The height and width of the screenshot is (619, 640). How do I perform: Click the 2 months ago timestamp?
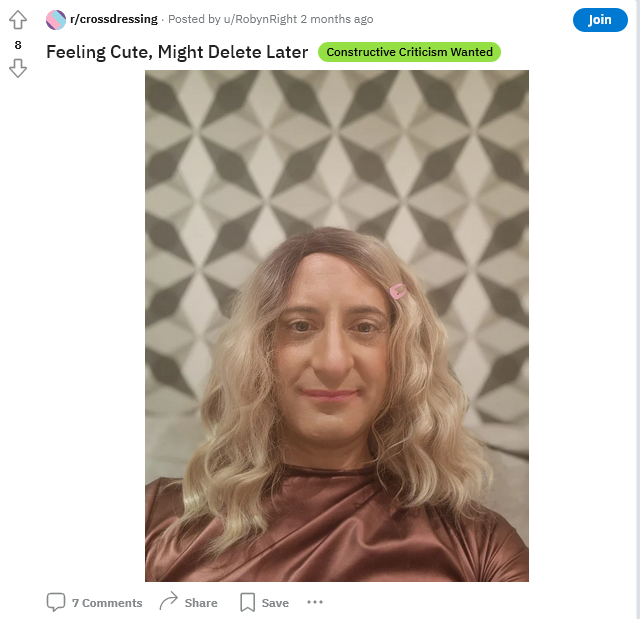point(337,19)
